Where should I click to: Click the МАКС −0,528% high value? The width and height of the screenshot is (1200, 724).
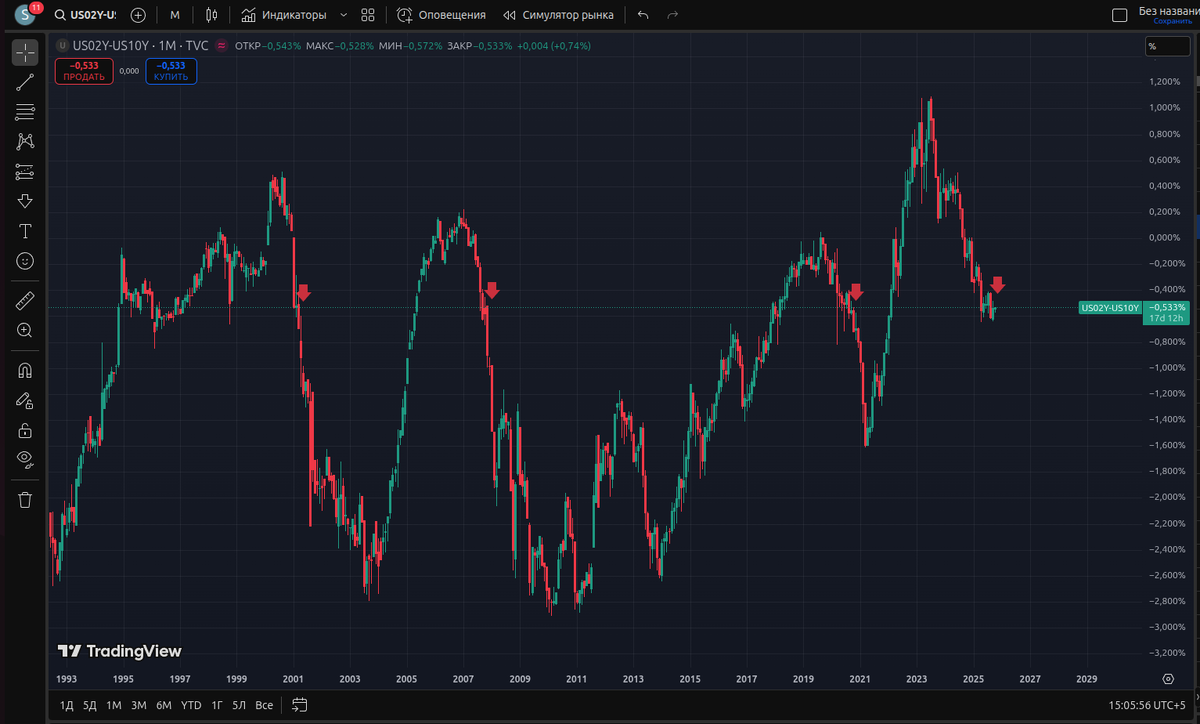(339, 45)
